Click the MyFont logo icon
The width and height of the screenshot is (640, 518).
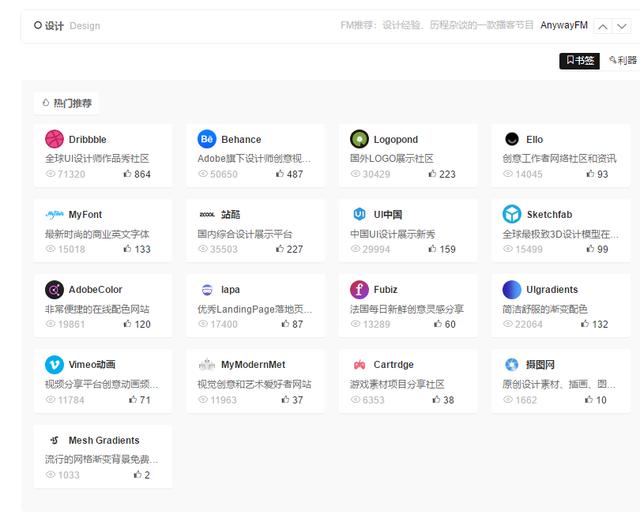point(54,214)
